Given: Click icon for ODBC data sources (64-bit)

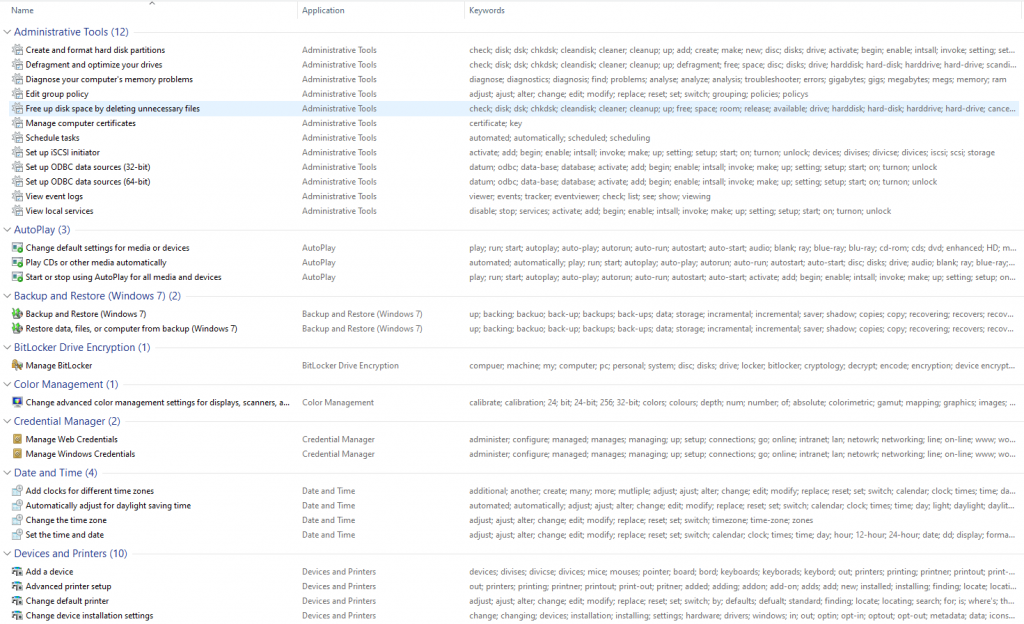Looking at the screenshot, I should [18, 181].
